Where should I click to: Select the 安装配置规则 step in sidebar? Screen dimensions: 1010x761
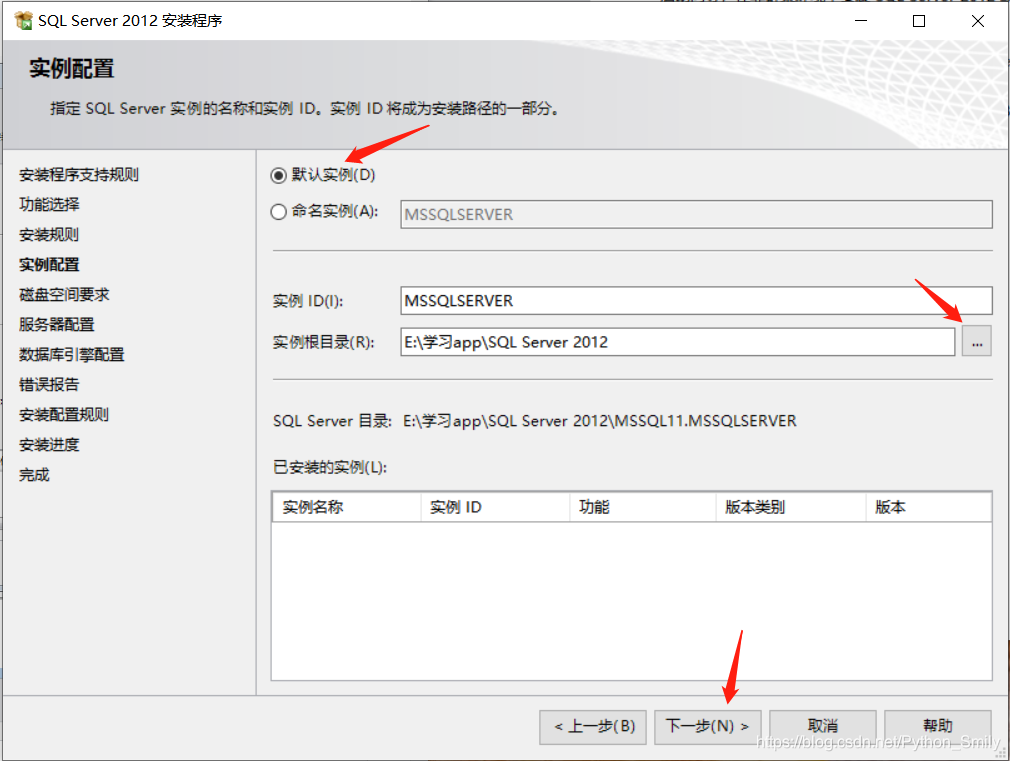pyautogui.click(x=64, y=414)
